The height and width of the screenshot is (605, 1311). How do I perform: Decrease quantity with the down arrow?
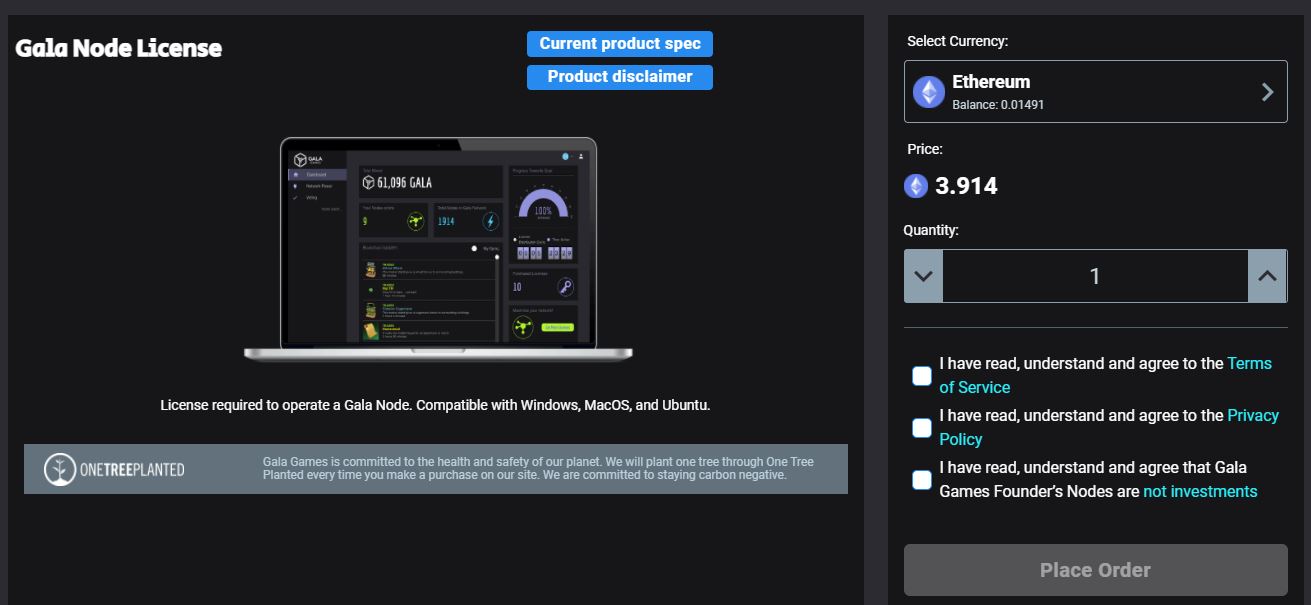pyautogui.click(x=924, y=276)
